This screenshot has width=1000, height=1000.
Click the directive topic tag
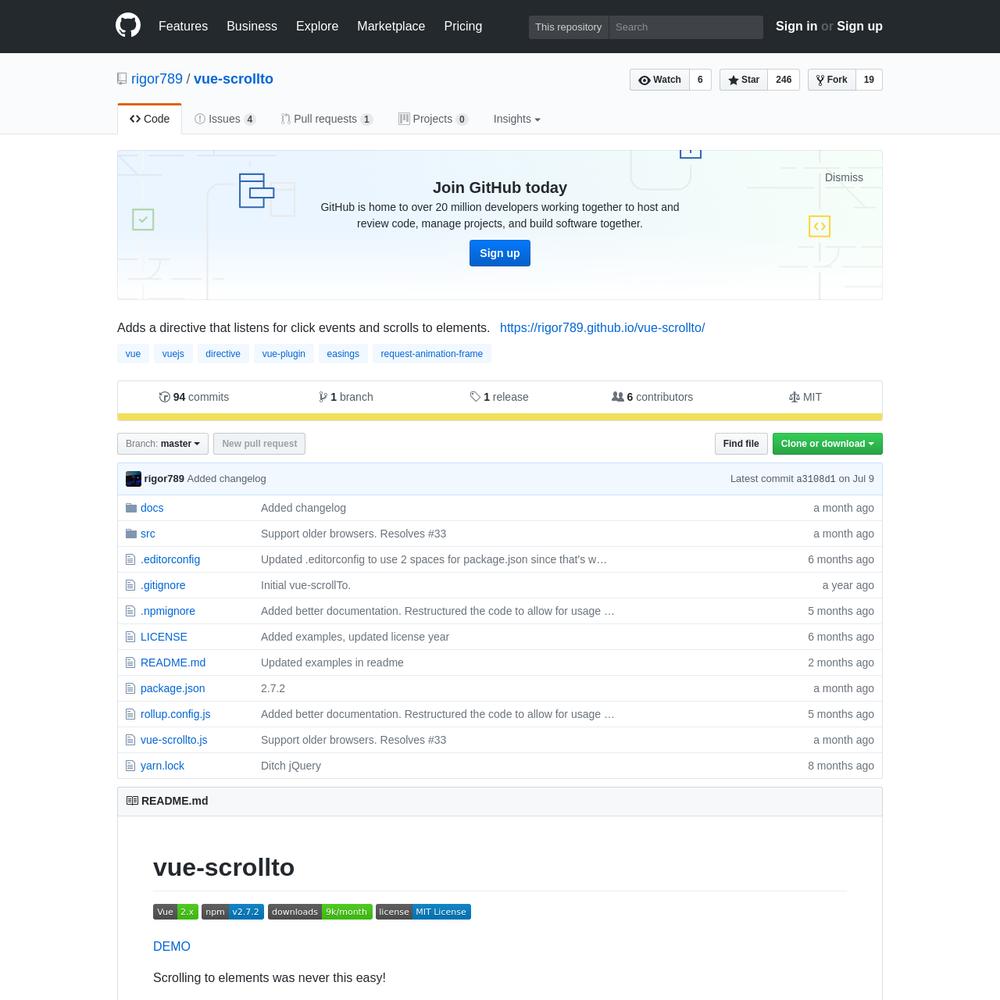click(223, 354)
